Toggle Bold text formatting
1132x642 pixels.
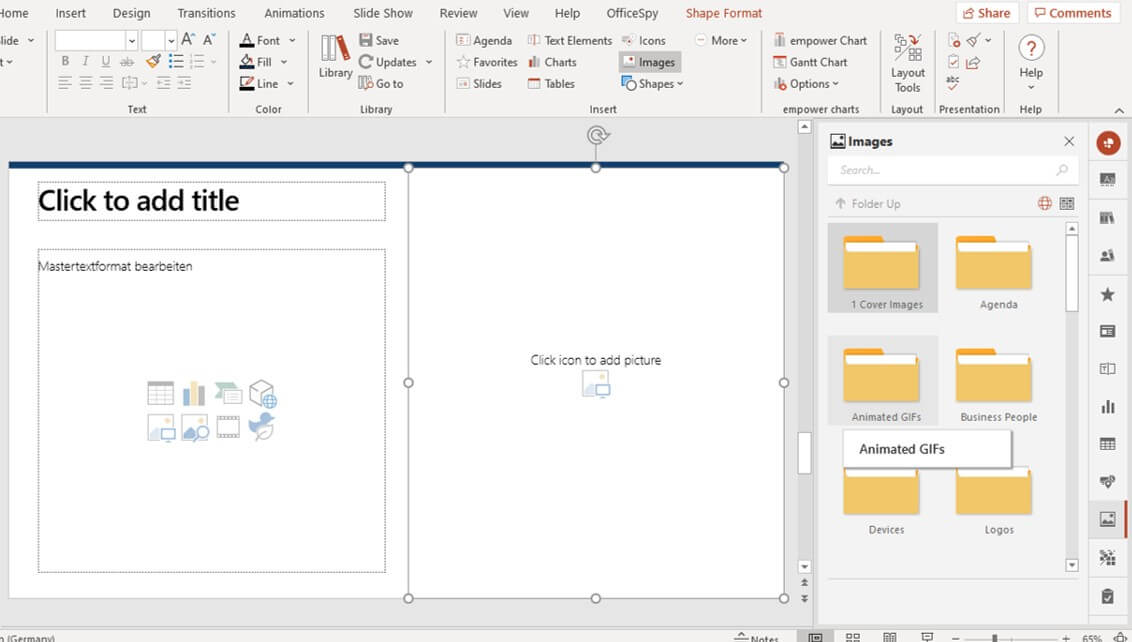pos(65,62)
